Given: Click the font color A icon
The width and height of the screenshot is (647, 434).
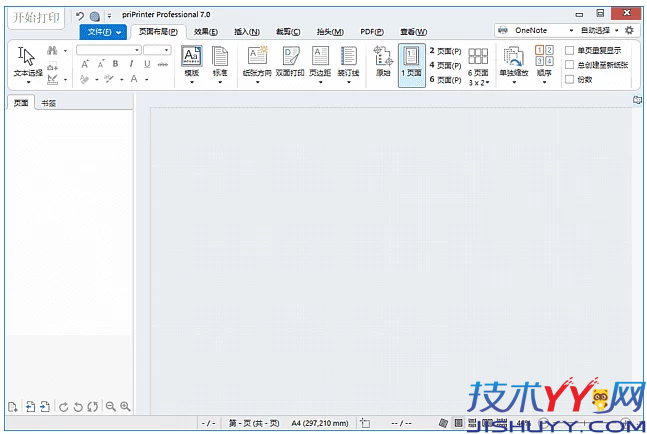Looking at the screenshot, I should 134,79.
